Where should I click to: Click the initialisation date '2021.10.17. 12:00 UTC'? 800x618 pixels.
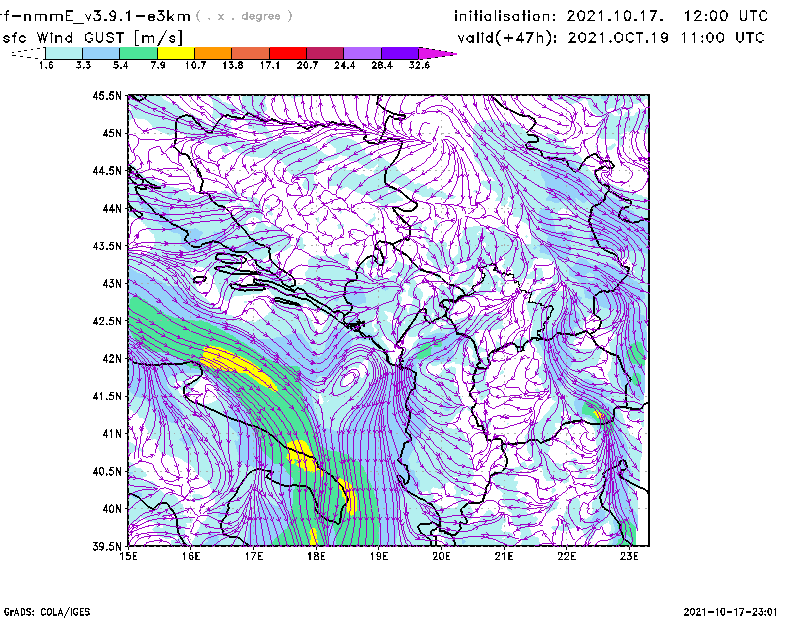point(667,16)
